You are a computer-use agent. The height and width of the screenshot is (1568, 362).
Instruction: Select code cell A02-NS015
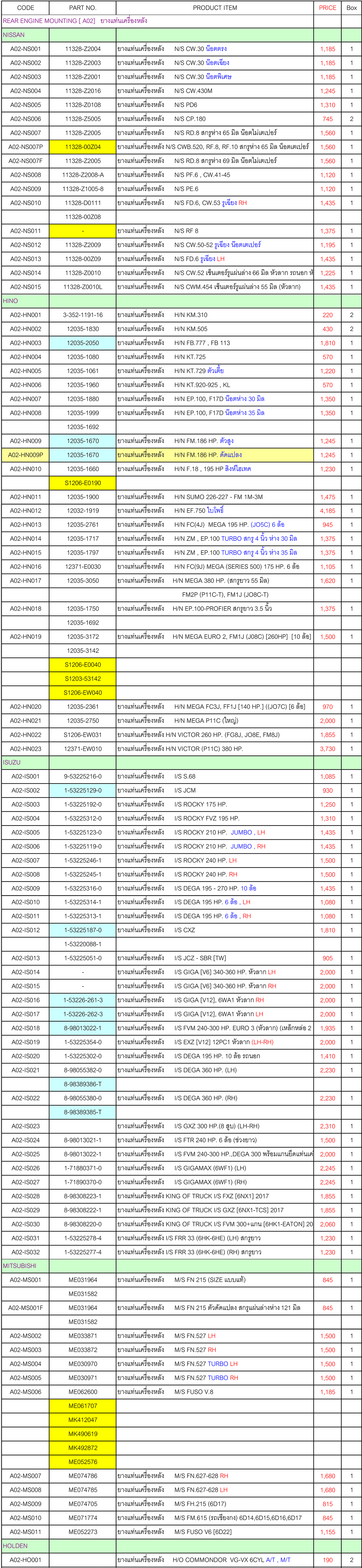26,287
